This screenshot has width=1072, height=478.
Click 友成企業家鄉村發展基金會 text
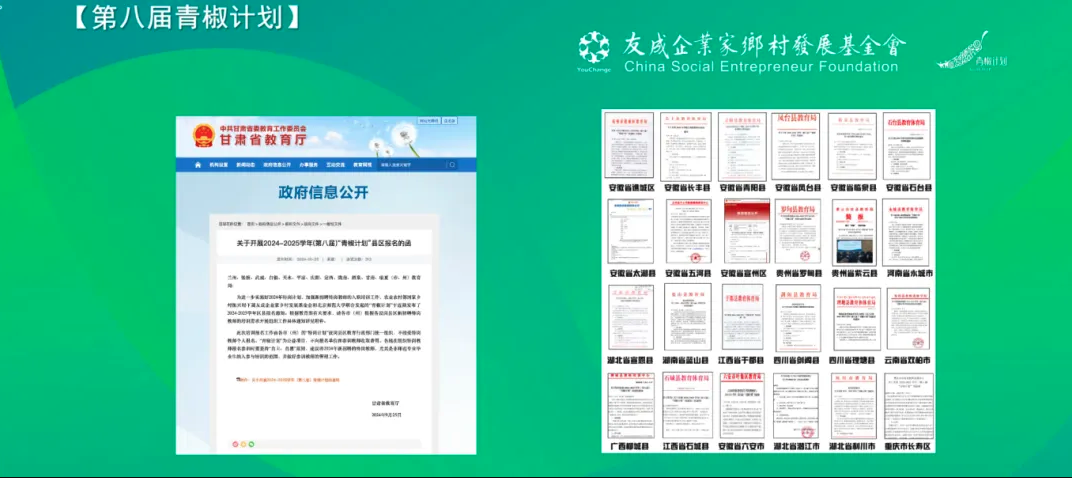764,46
